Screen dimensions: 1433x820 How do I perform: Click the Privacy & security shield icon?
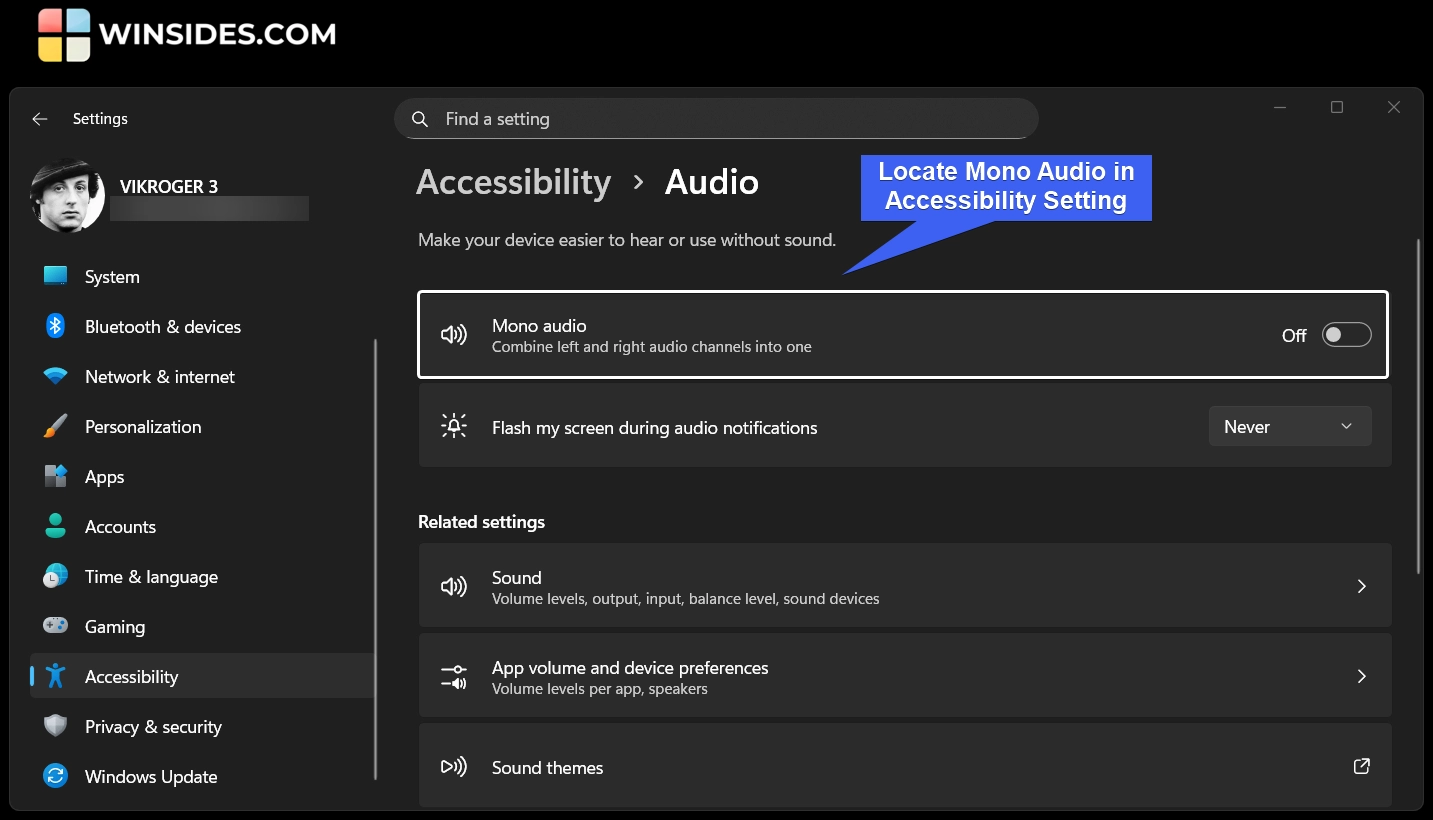(x=55, y=727)
